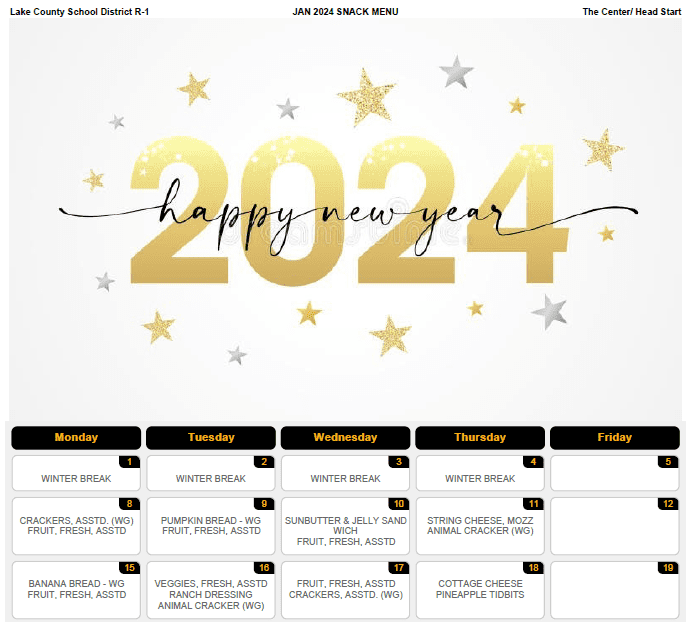688x622 pixels.
Task: Click 'WINTER BREAK' text on Thursday the 4th
Action: tap(480, 479)
